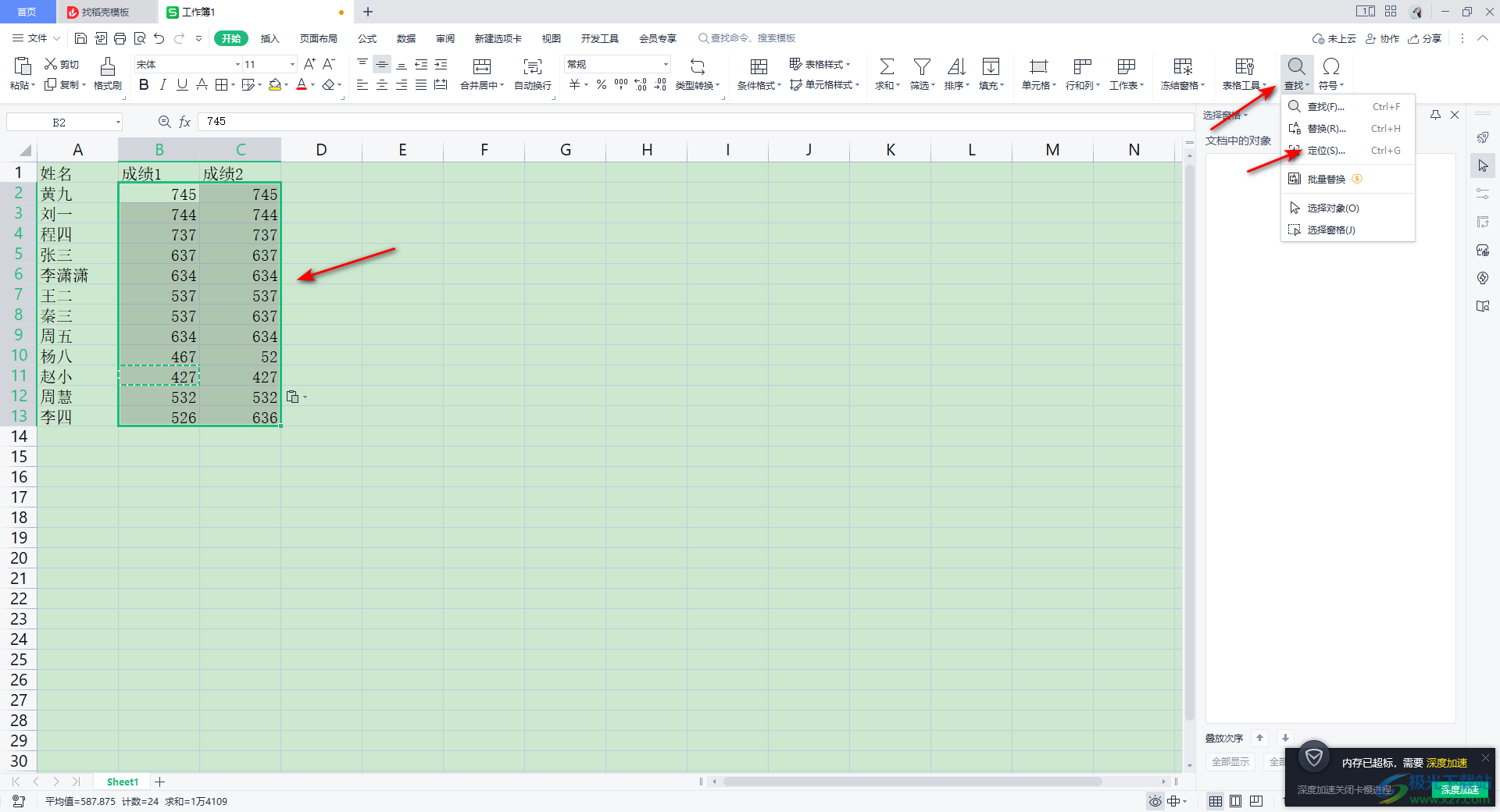Click the horizontal scrollbar of the sheet
Viewport: 1500px width, 812px height.
coord(912,781)
